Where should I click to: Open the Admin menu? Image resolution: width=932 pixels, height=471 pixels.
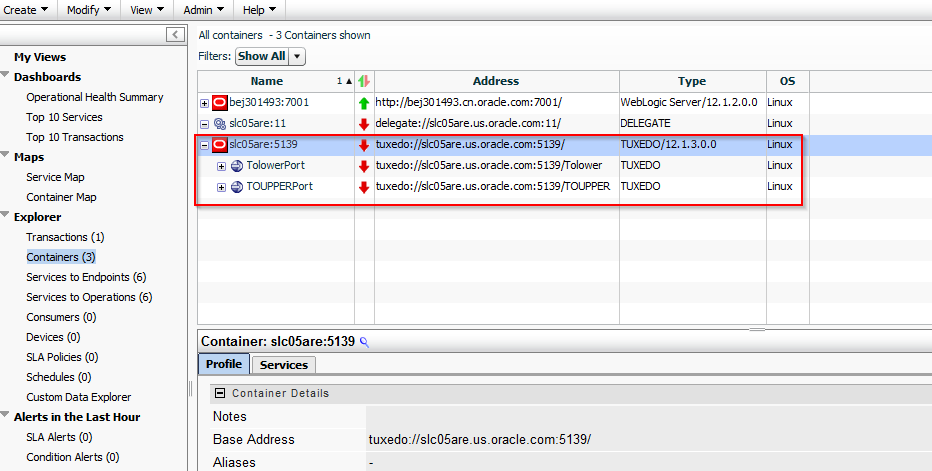click(203, 10)
